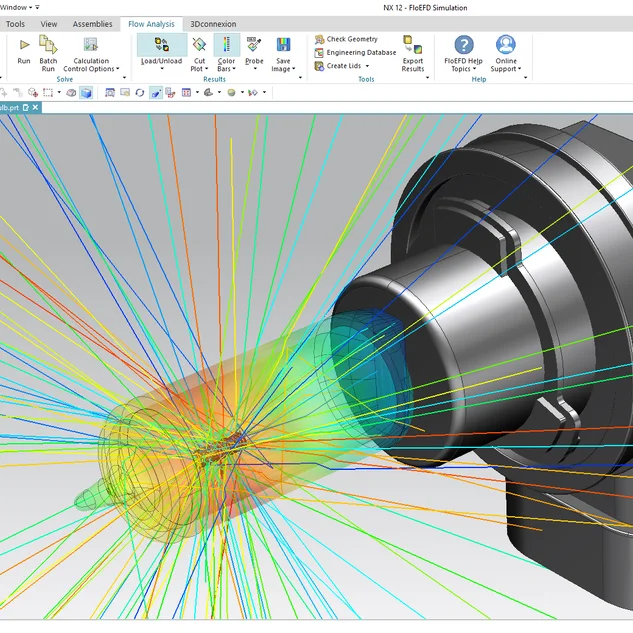The image size is (633, 633).
Task: Open the Create Lids dropdown arrow
Action: pos(367,66)
